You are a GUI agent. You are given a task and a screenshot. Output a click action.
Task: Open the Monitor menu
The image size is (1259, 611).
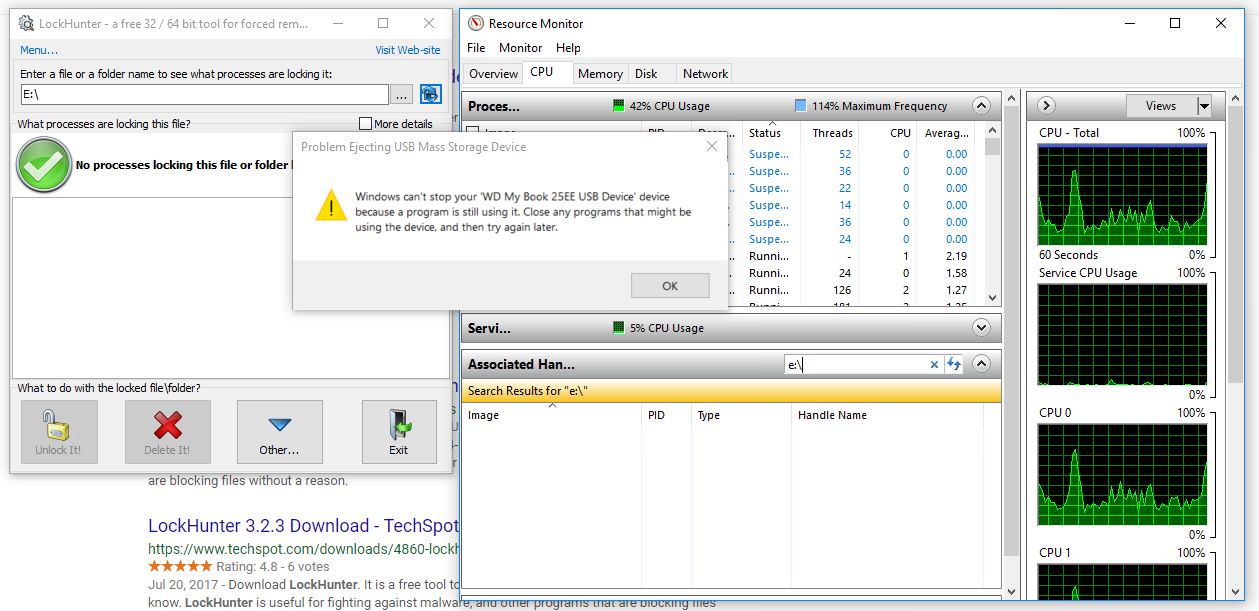[x=520, y=47]
